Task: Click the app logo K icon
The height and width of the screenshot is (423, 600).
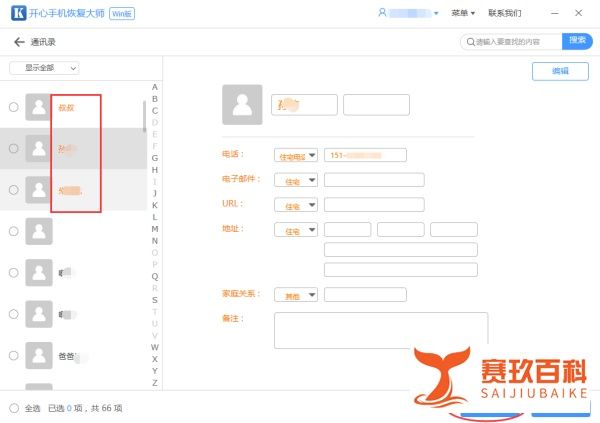Action: [19, 13]
